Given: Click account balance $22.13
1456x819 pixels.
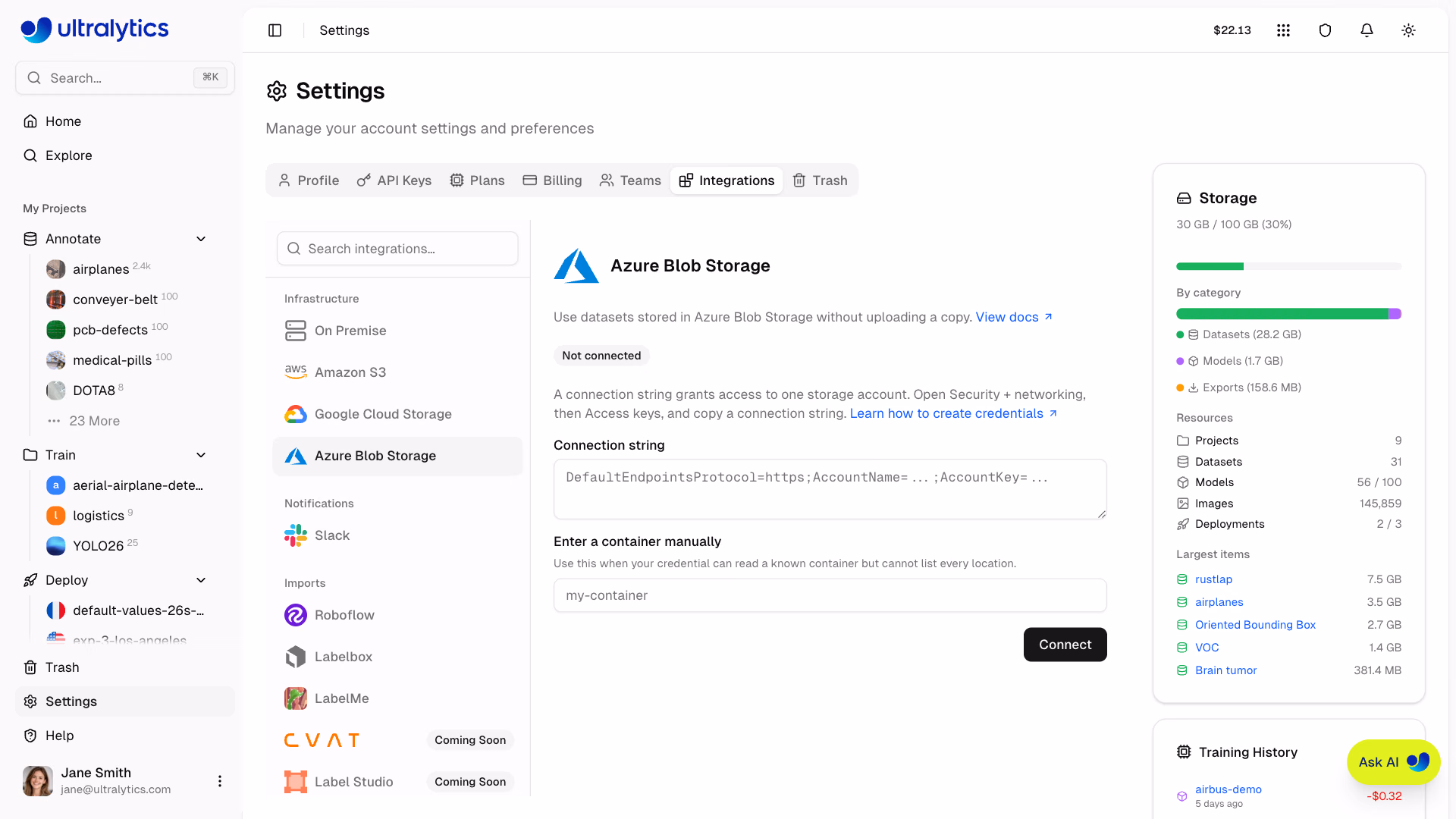Looking at the screenshot, I should click(1232, 30).
